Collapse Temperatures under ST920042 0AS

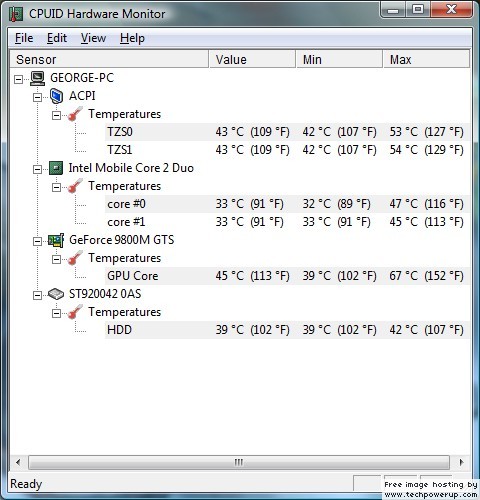tap(56, 313)
